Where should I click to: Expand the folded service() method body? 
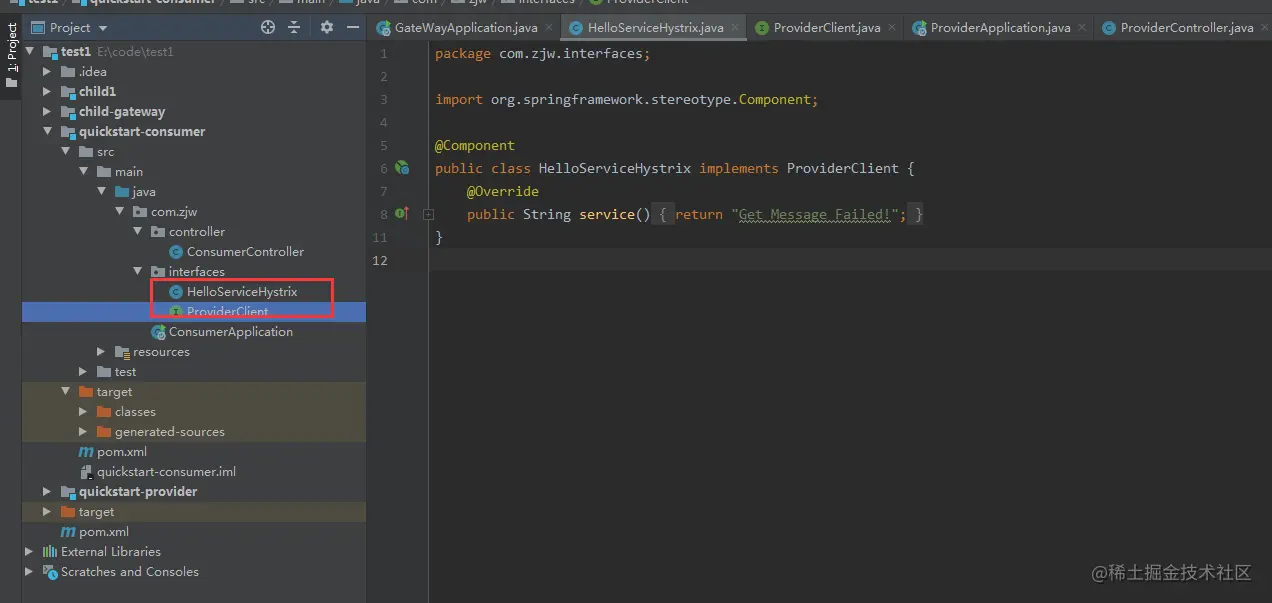pyautogui.click(x=428, y=214)
